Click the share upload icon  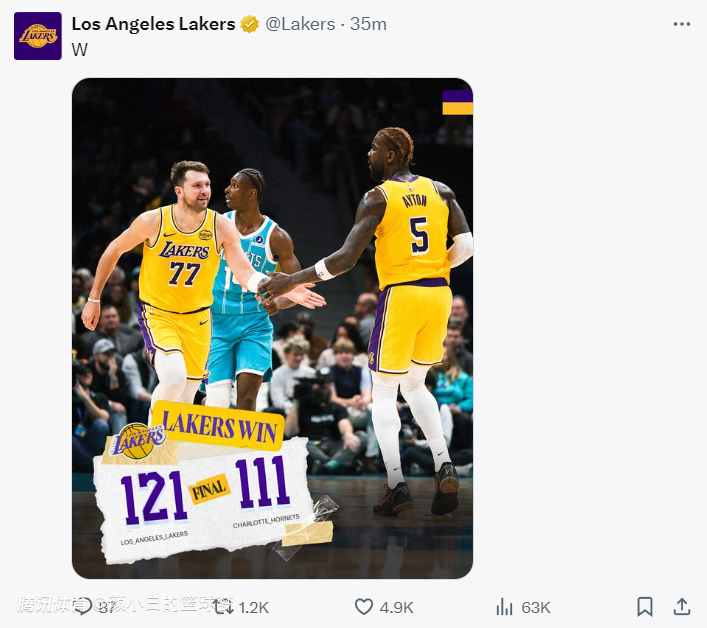(x=682, y=607)
